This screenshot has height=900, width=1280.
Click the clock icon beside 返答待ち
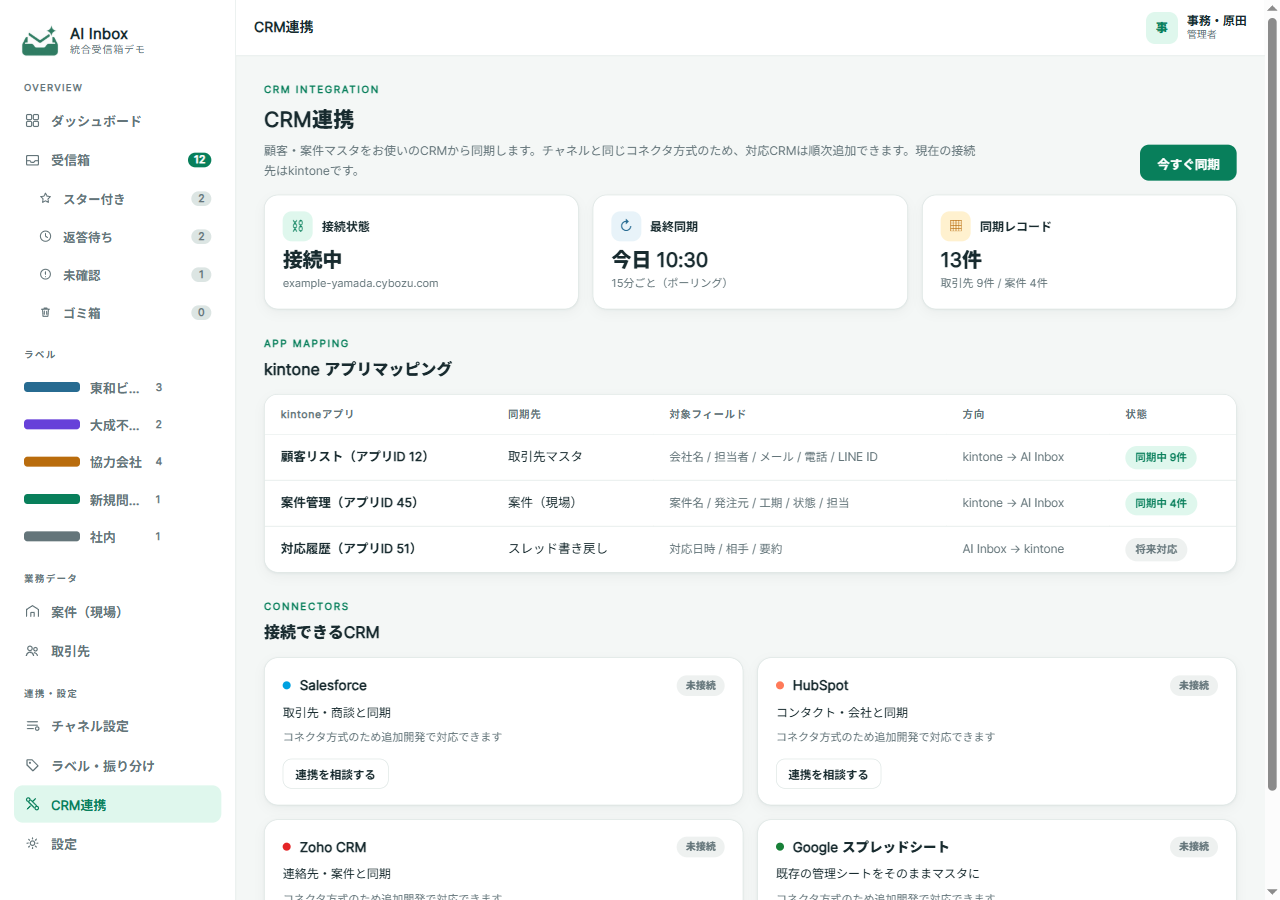click(x=45, y=237)
